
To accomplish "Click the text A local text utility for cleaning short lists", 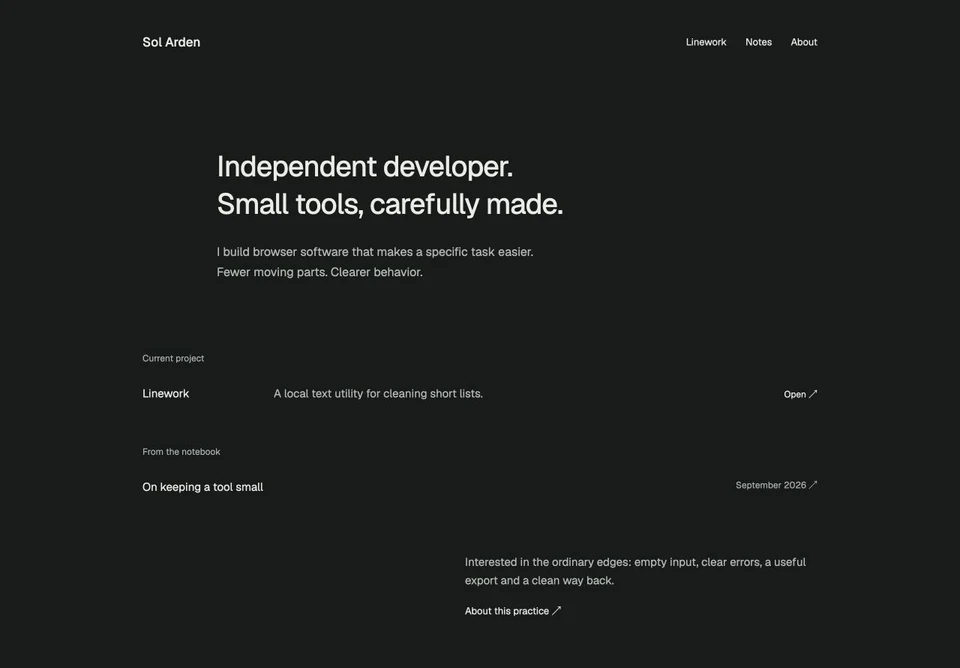I will tap(378, 394).
